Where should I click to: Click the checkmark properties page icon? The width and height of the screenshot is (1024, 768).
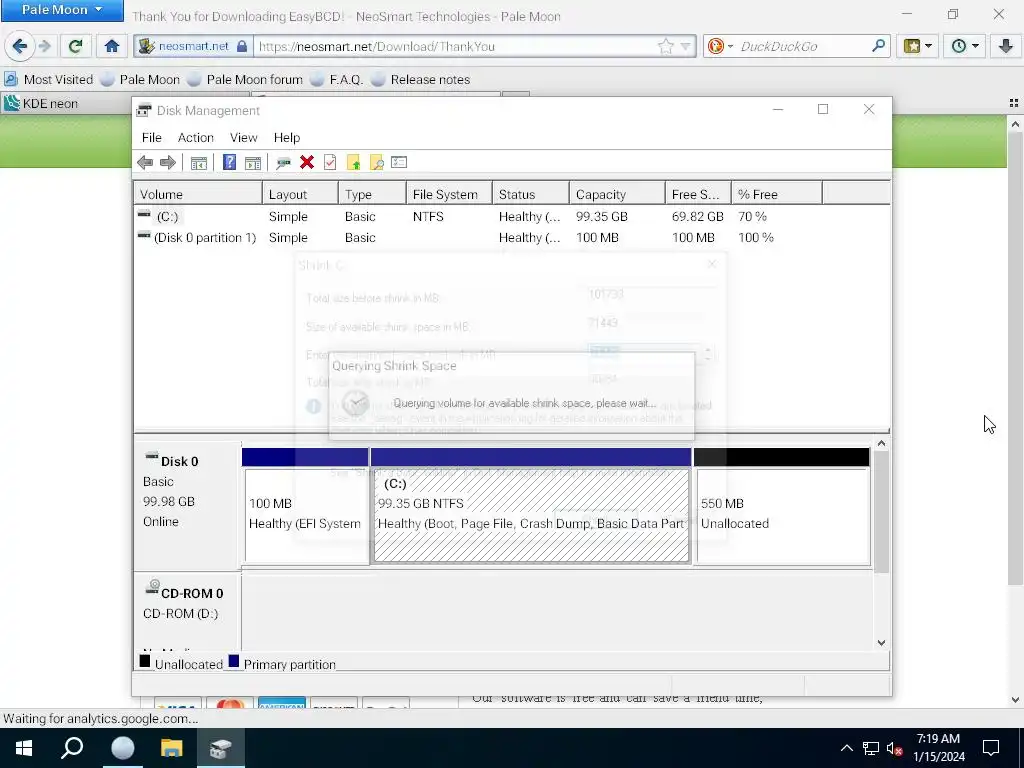pos(330,163)
